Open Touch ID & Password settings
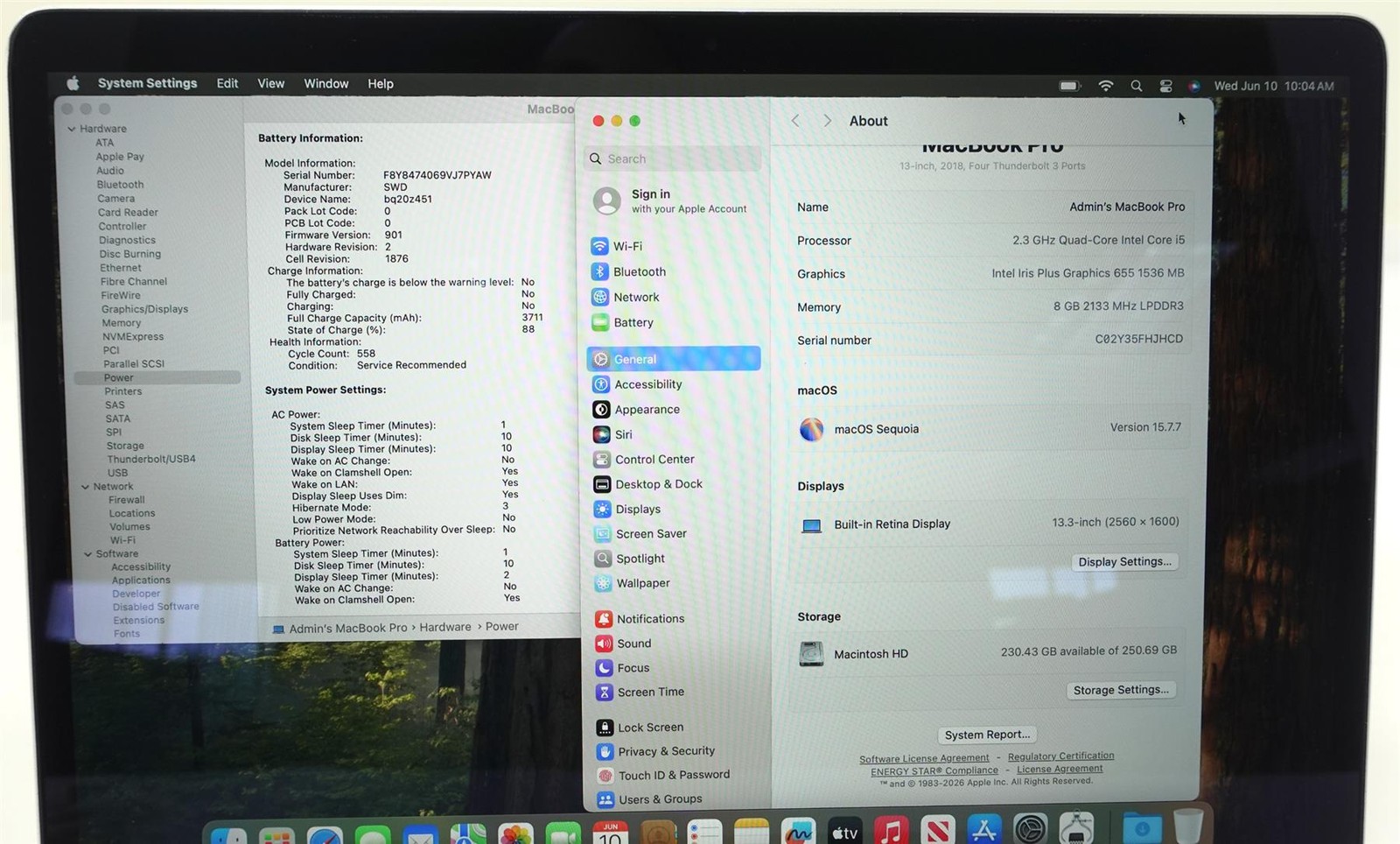Screen dimensions: 1400x844 point(664,775)
